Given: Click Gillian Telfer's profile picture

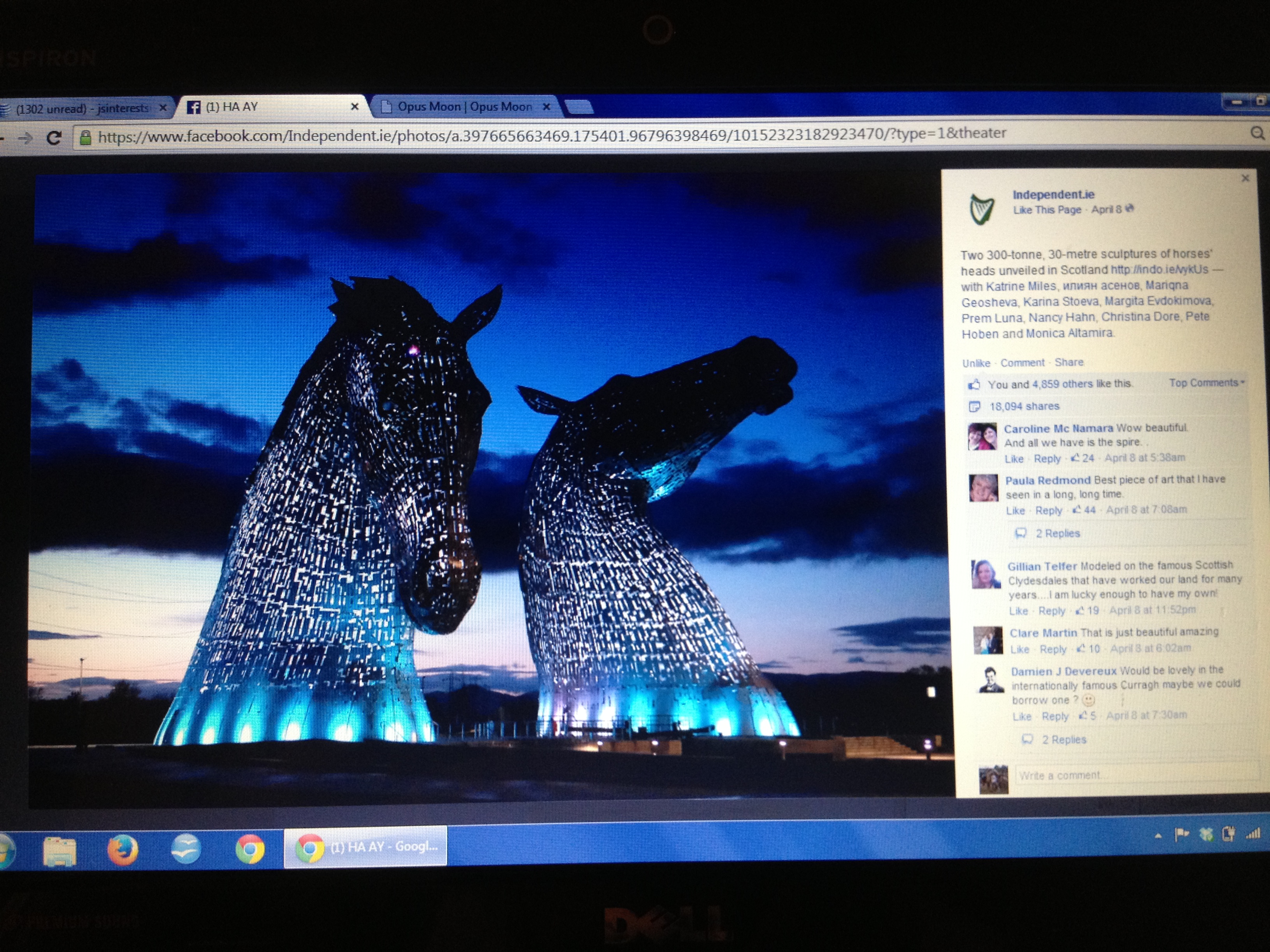Looking at the screenshot, I should [986, 574].
